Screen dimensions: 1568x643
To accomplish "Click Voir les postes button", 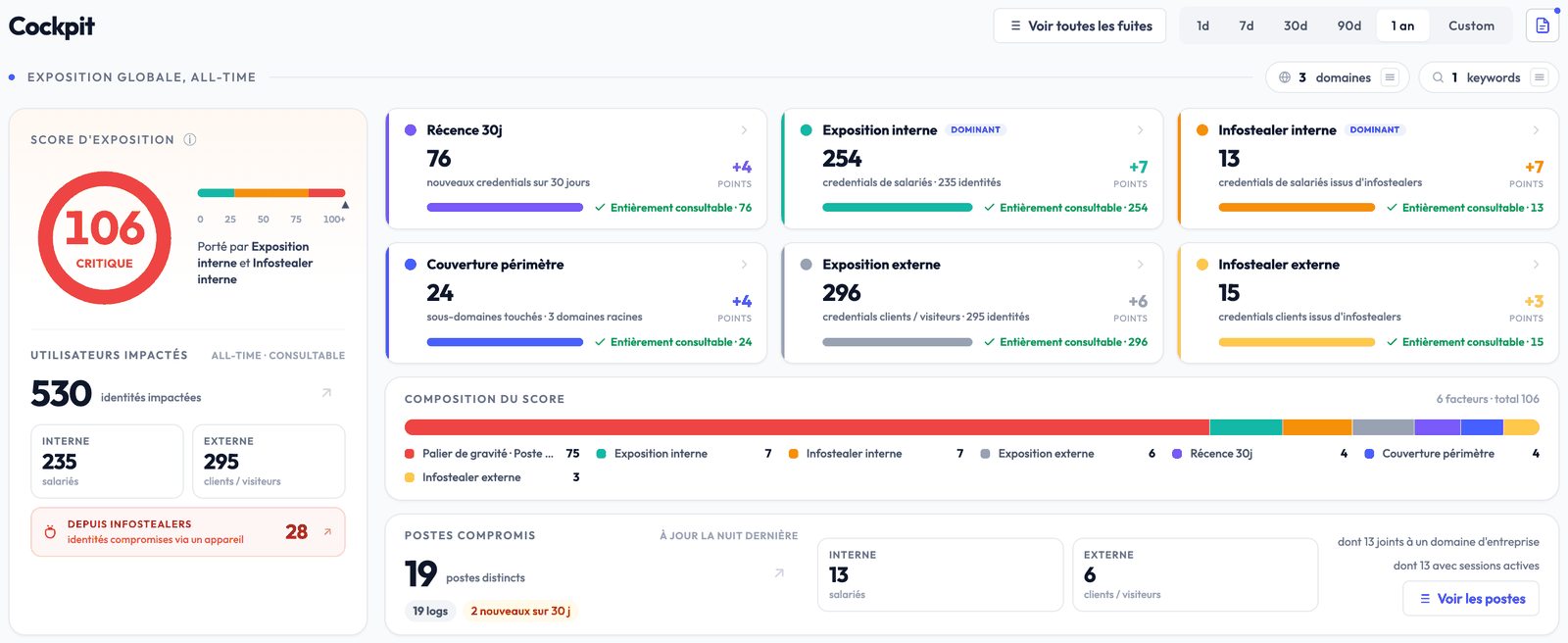I will 1471,599.
